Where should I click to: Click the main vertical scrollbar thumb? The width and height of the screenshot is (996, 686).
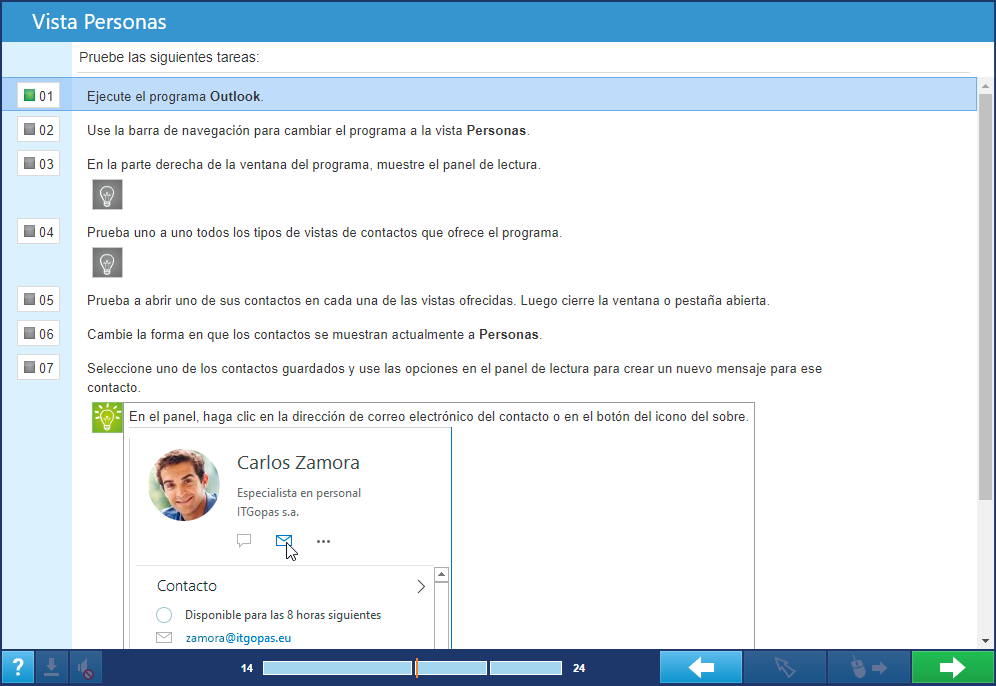985,297
